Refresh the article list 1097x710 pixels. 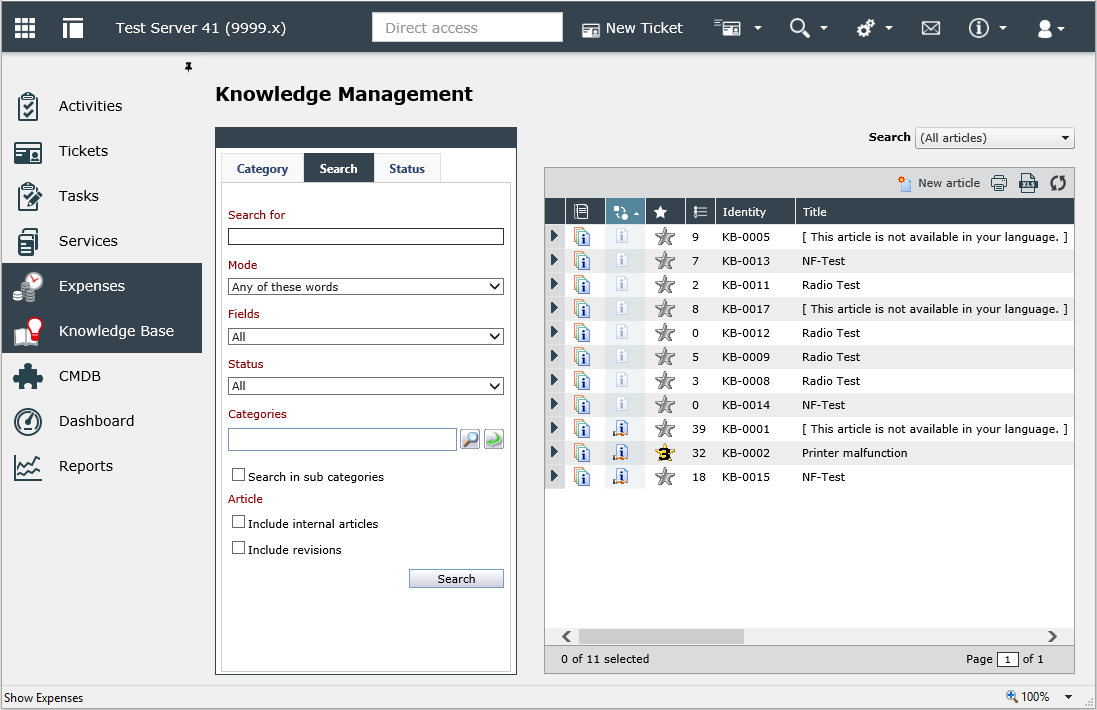[x=1058, y=183]
